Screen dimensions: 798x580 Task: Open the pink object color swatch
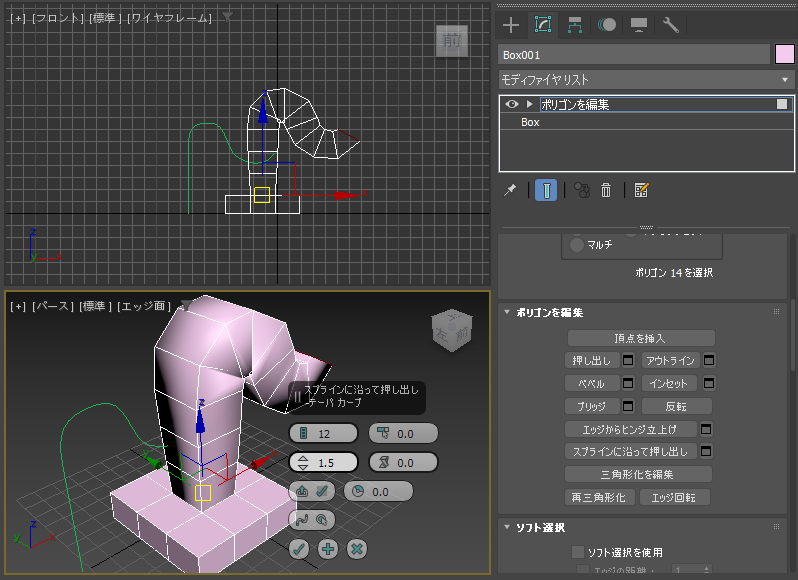784,55
